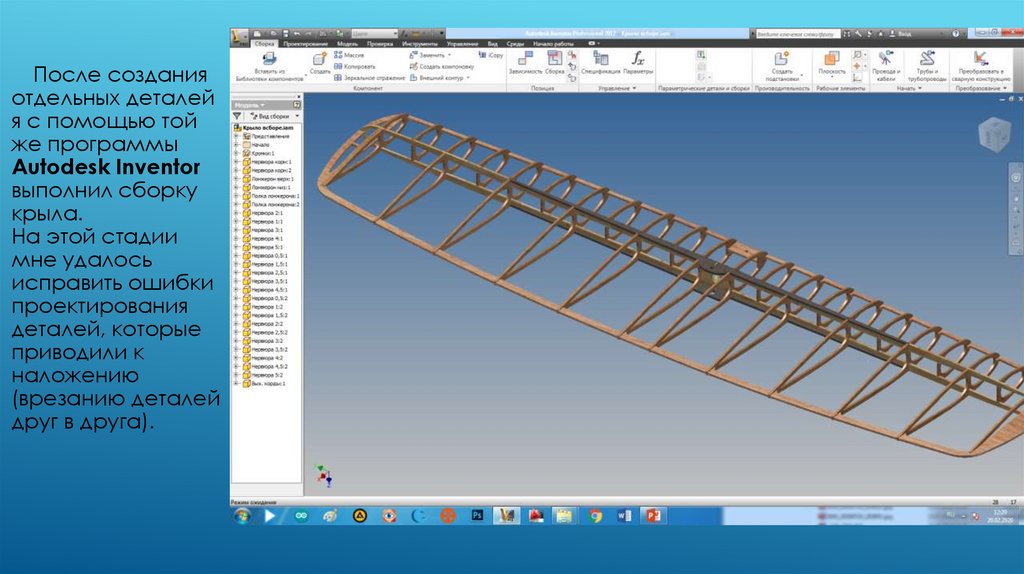Click the Insert from Content Center icon

click(269, 59)
